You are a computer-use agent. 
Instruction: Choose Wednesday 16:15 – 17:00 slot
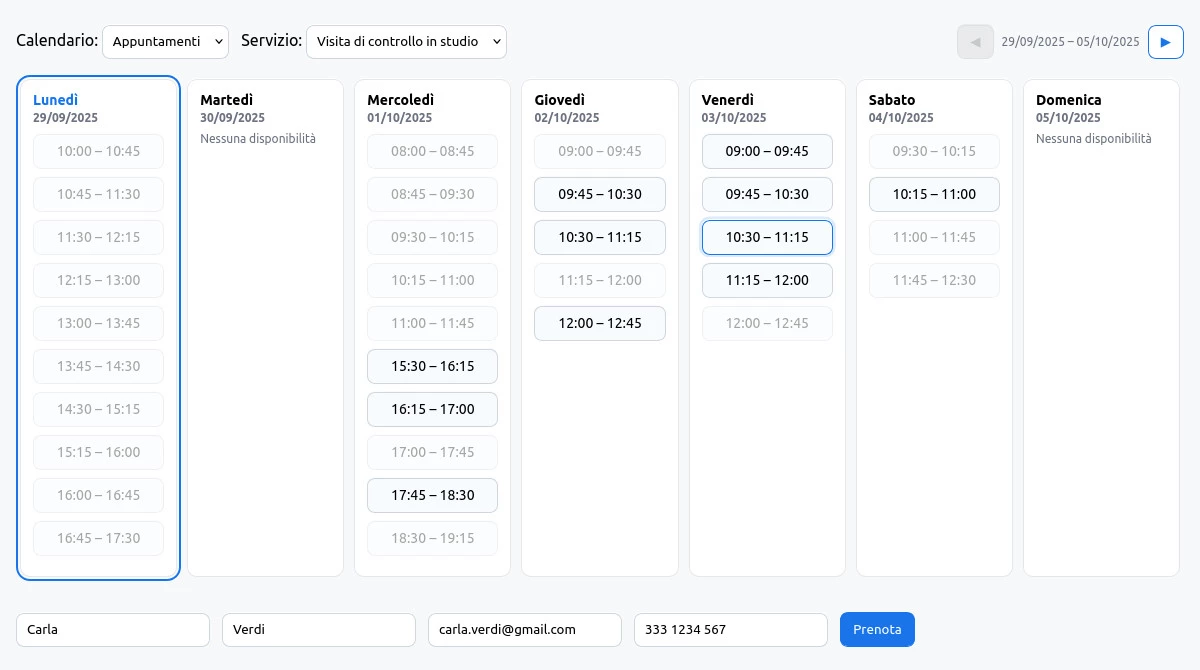click(x=432, y=410)
